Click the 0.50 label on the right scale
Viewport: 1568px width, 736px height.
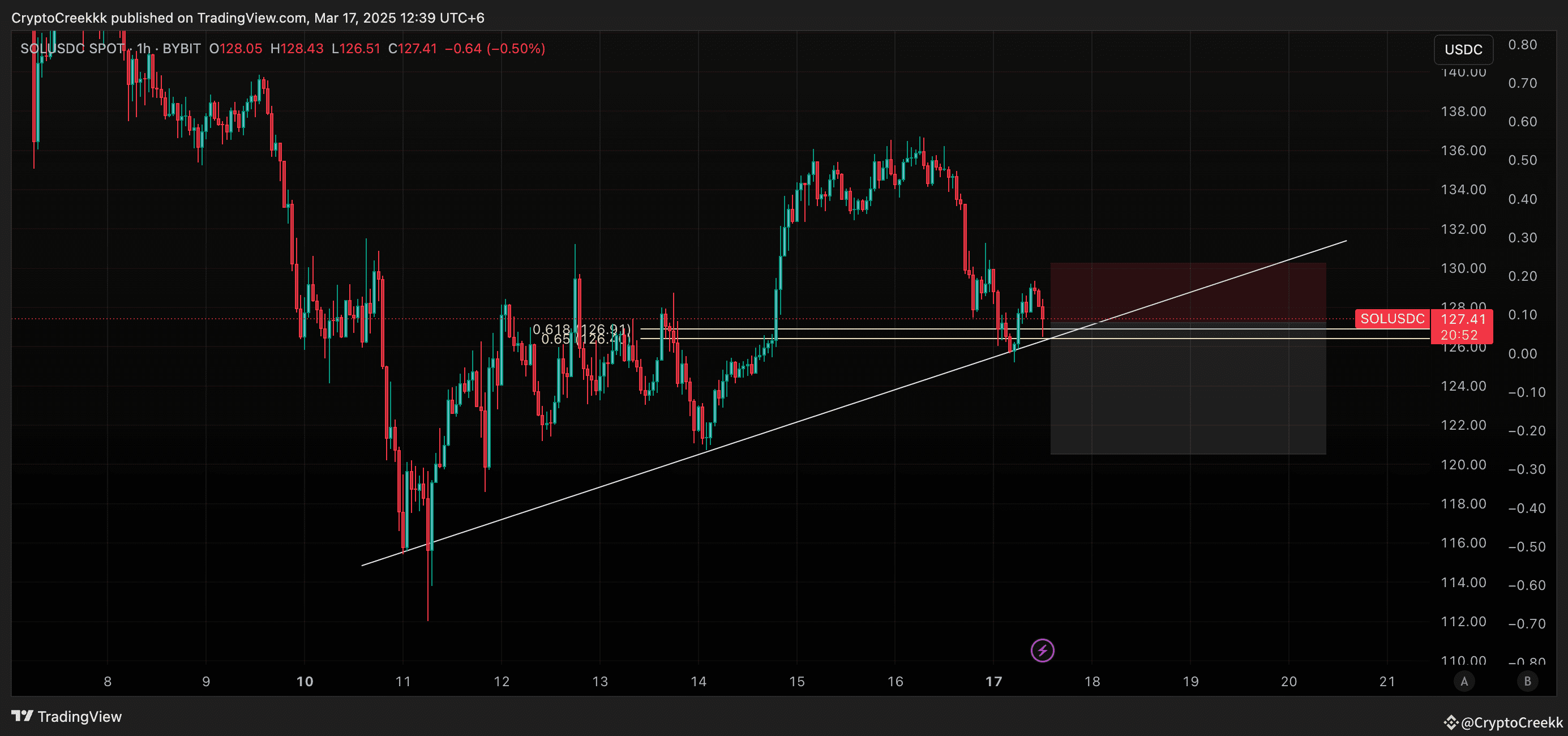pyautogui.click(x=1522, y=160)
